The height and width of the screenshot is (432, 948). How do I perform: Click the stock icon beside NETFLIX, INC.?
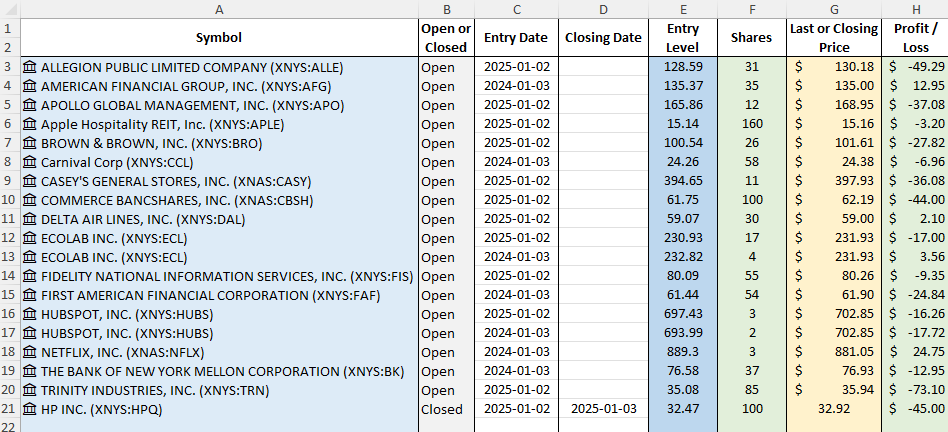[x=29, y=353]
